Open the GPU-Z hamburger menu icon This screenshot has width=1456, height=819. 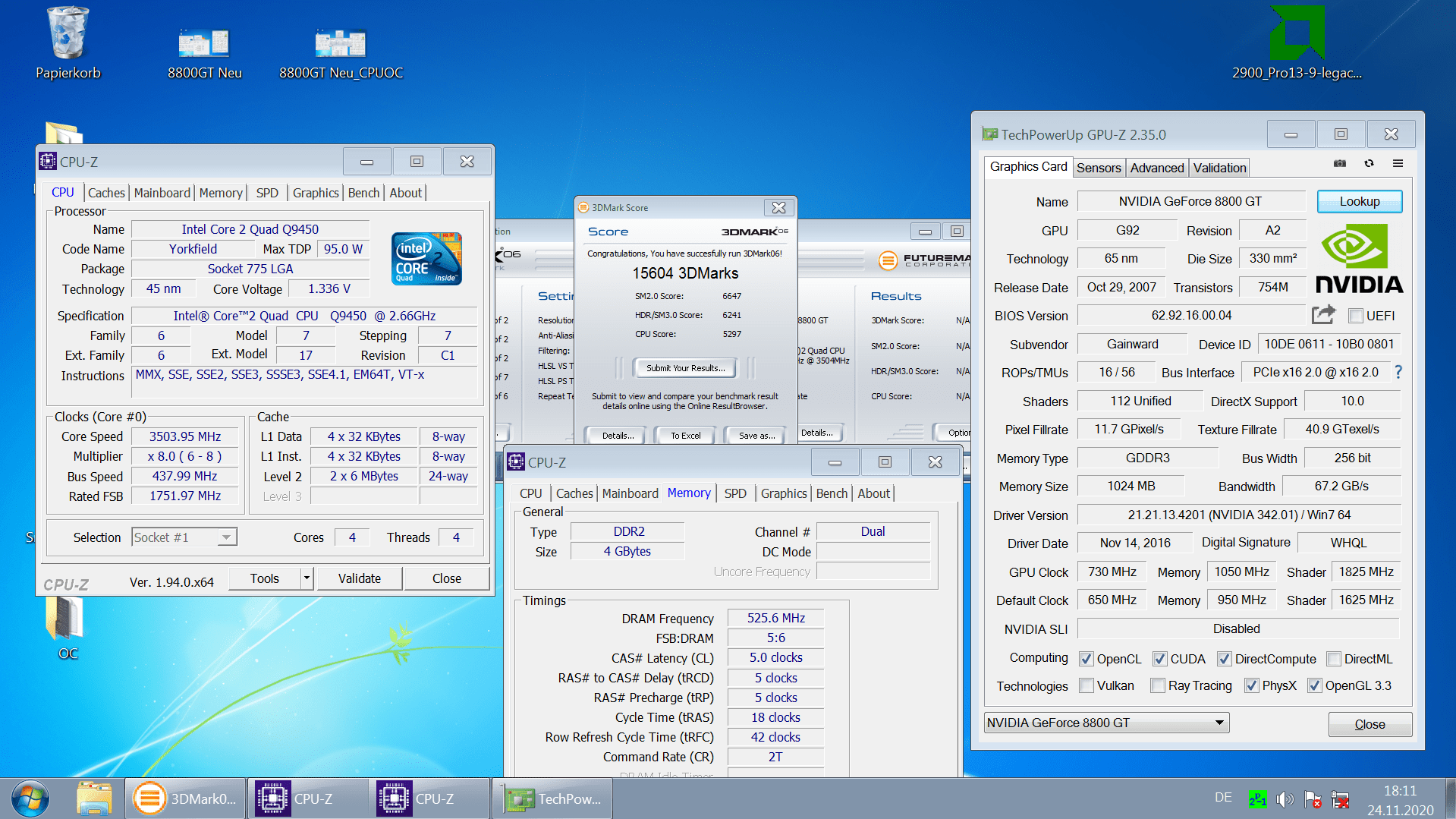[1398, 163]
